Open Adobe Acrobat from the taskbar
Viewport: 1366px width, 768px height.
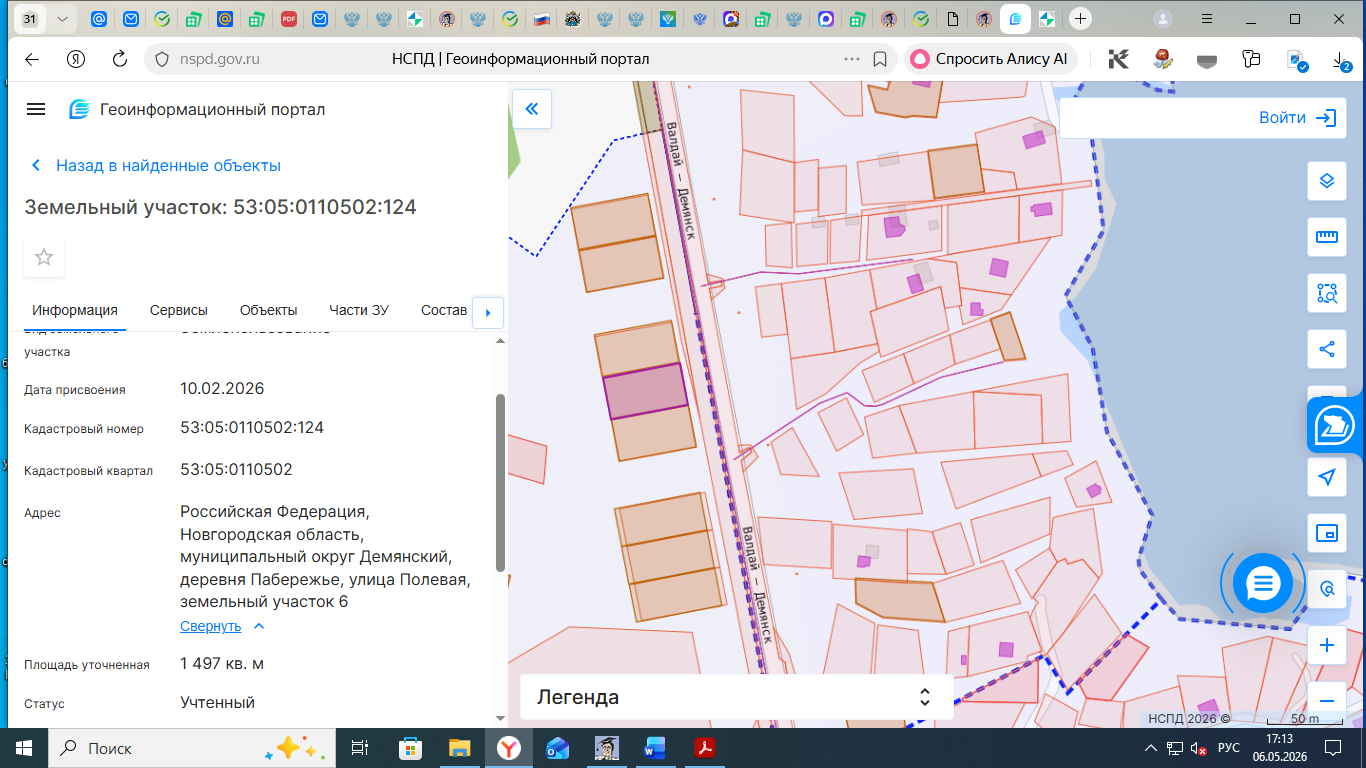[704, 748]
